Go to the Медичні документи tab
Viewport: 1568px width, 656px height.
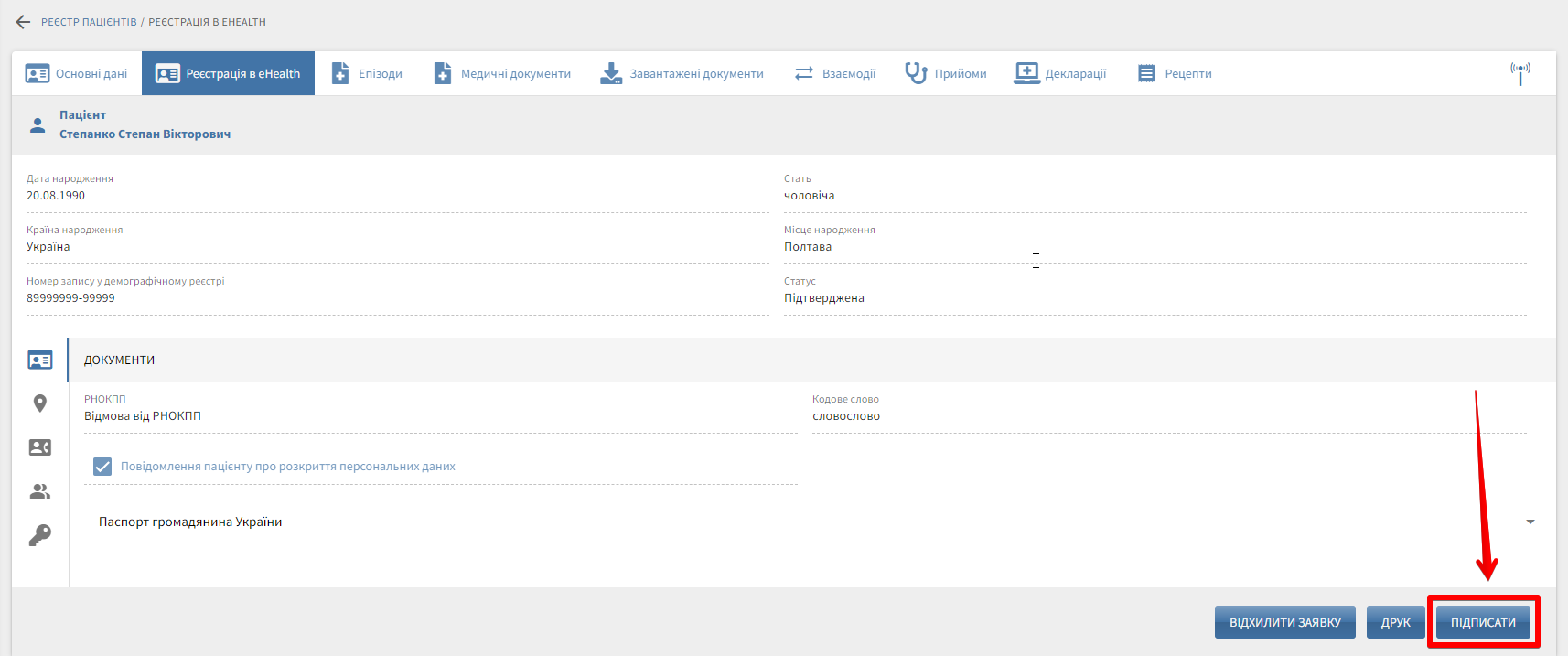502,73
